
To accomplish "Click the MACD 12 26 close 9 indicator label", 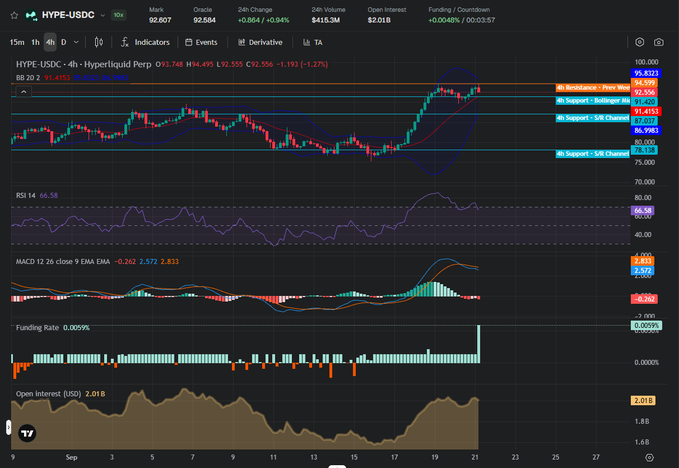I will click(x=63, y=261).
